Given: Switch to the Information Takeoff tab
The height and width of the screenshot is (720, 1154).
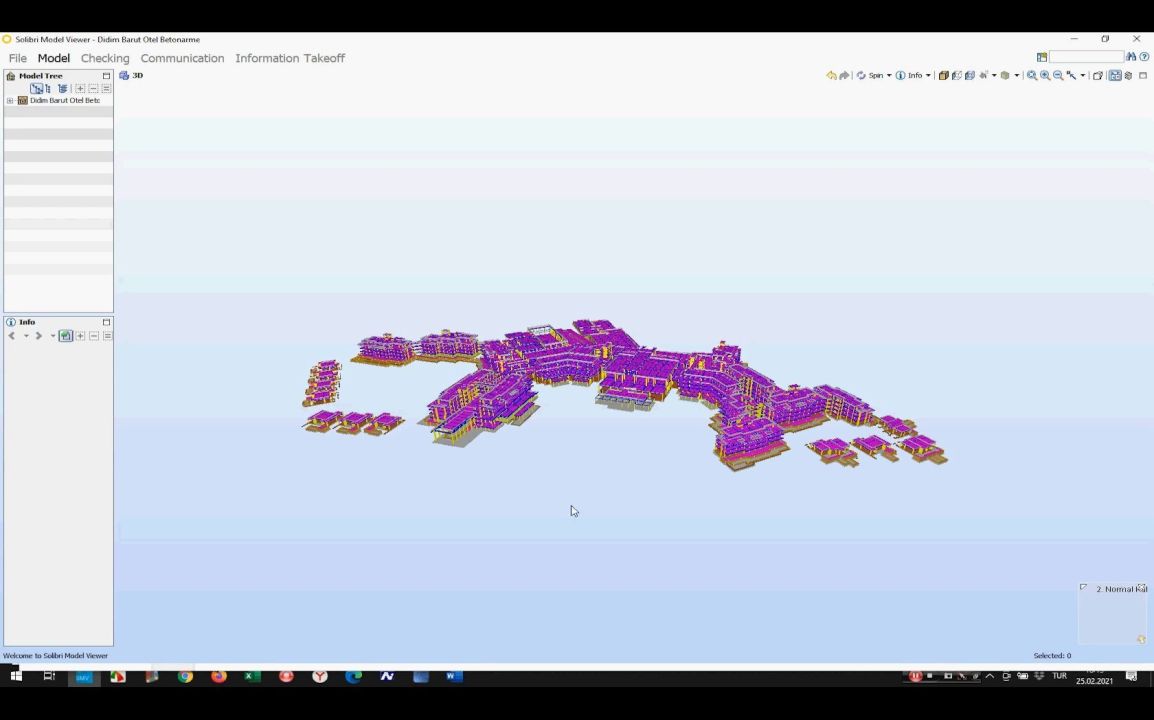Looking at the screenshot, I should pos(290,58).
